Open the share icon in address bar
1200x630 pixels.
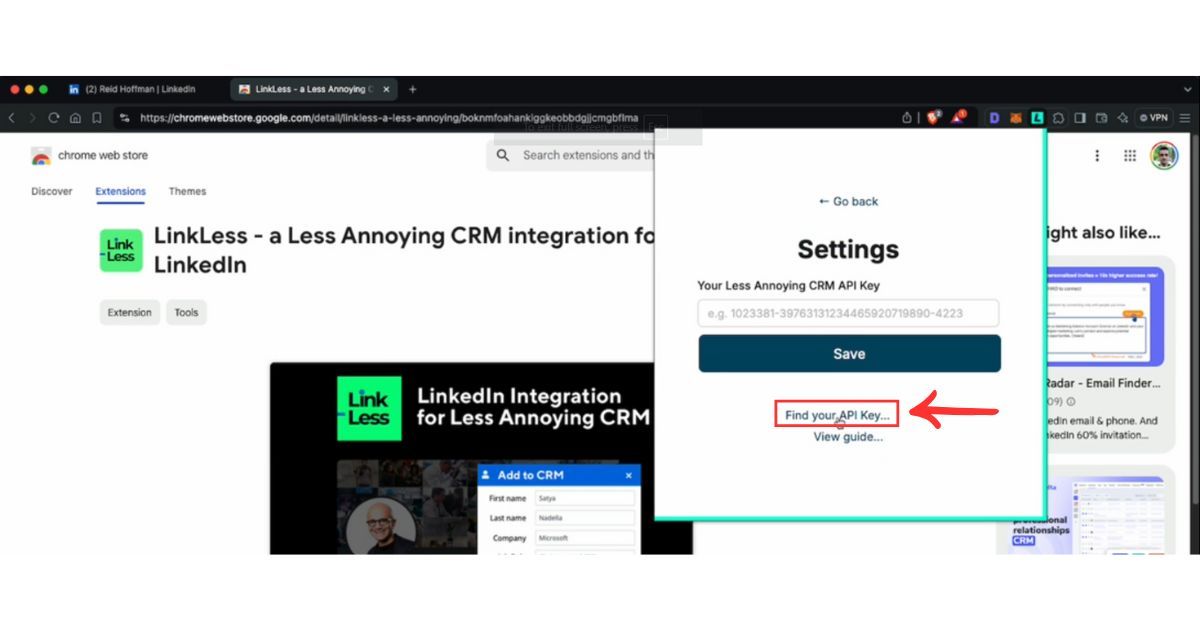(907, 118)
